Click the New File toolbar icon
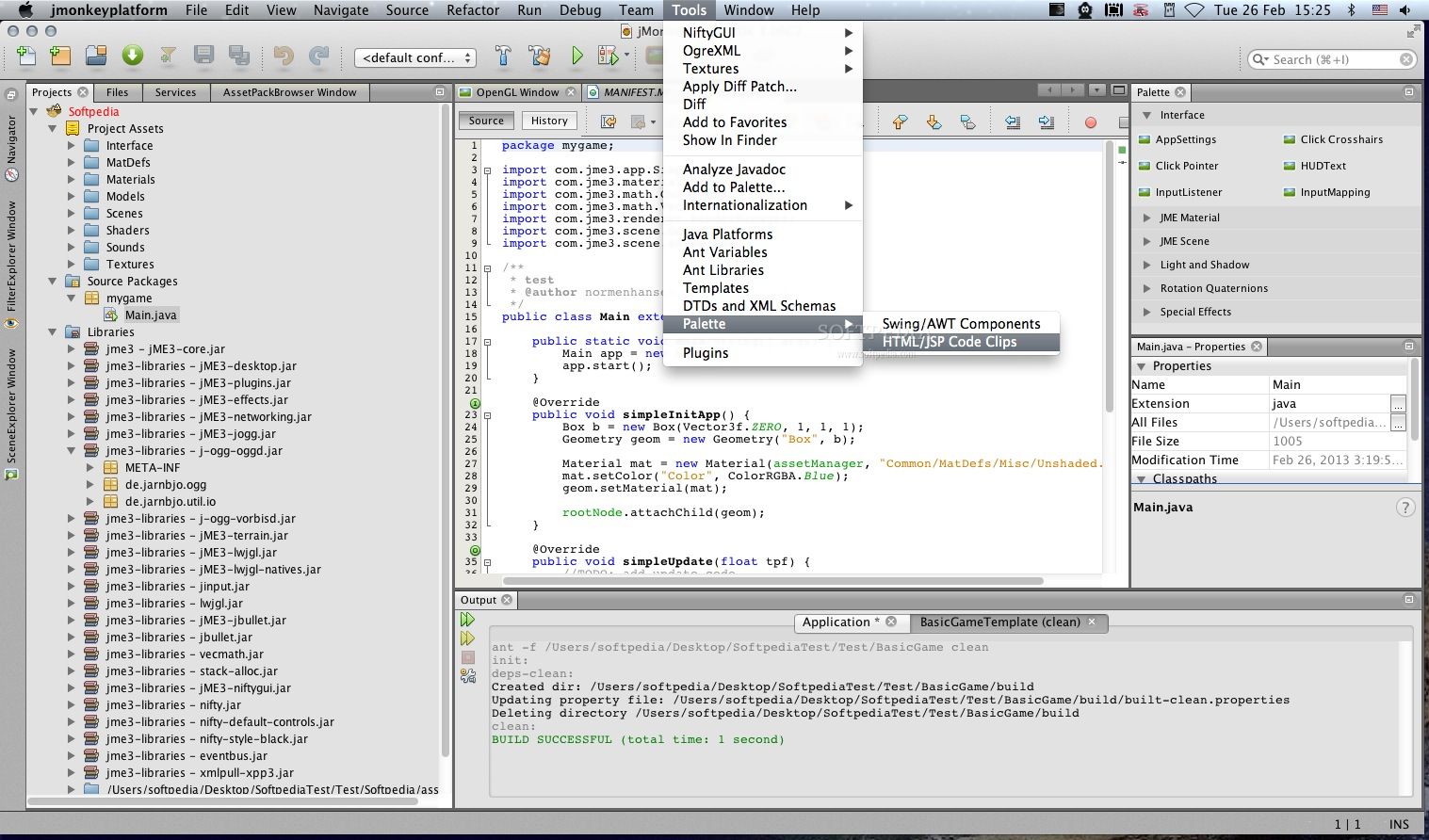 tap(26, 57)
